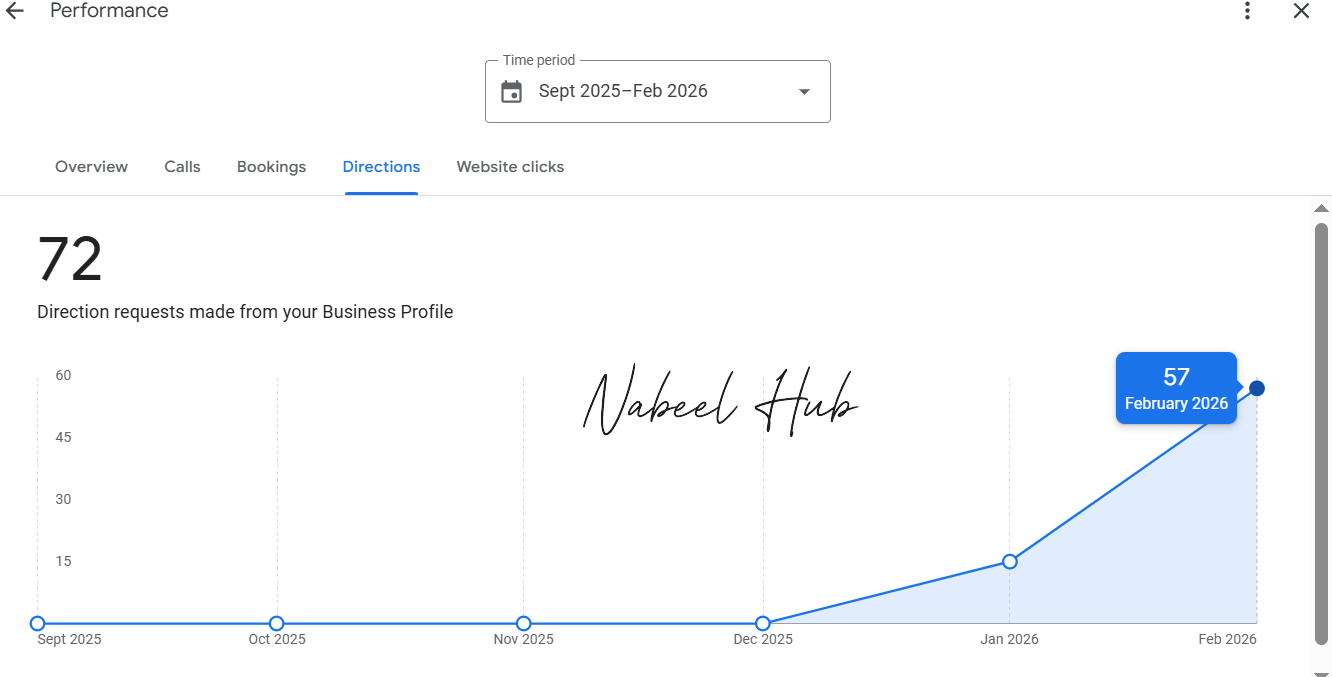Select the Directions tab

pyautogui.click(x=381, y=167)
